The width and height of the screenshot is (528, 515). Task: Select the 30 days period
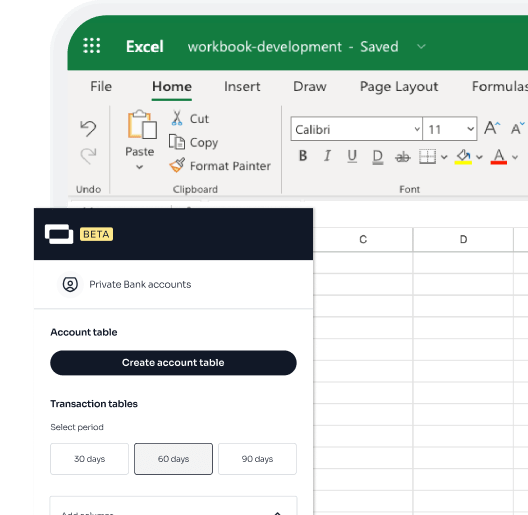(x=90, y=459)
